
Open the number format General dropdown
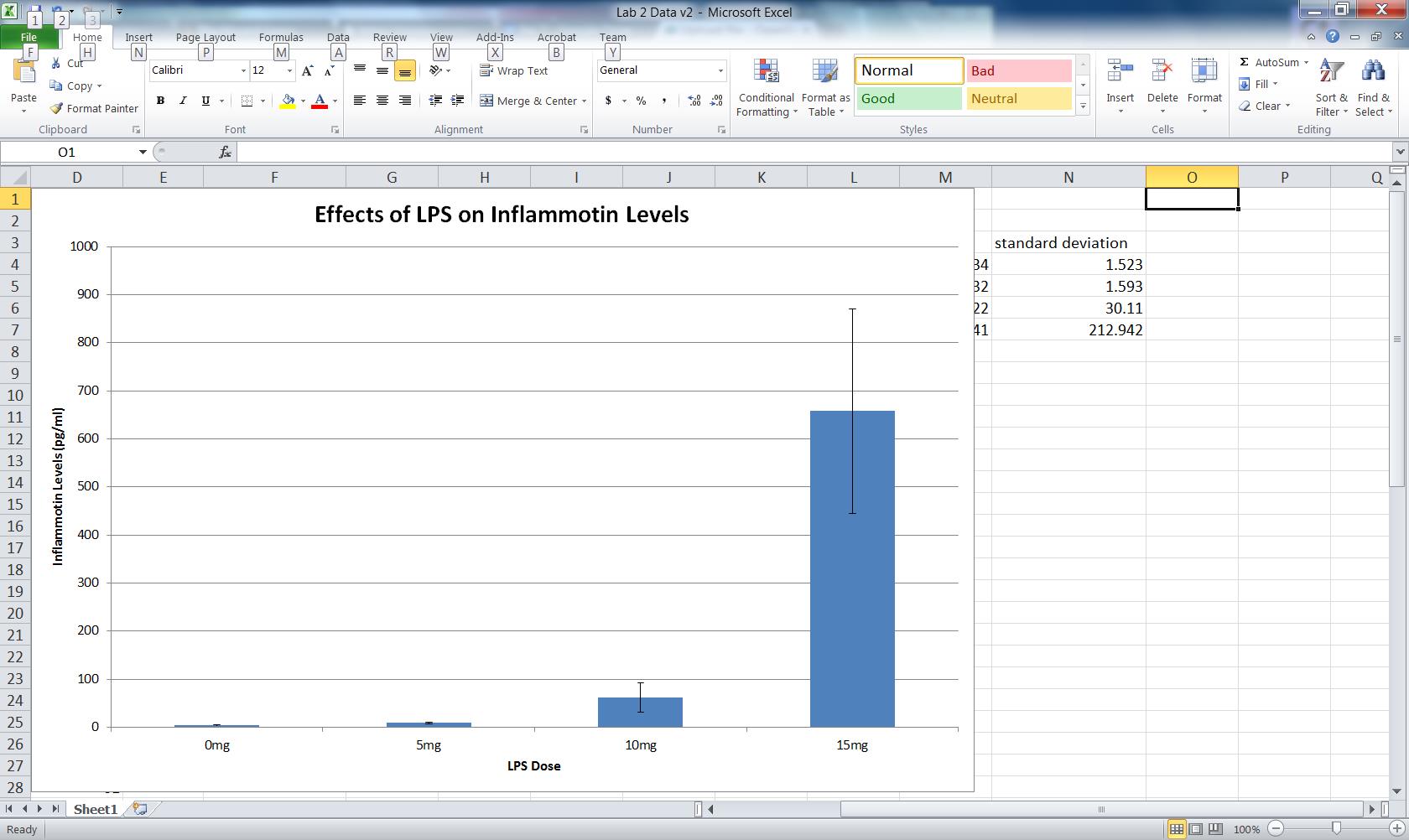pyautogui.click(x=720, y=71)
